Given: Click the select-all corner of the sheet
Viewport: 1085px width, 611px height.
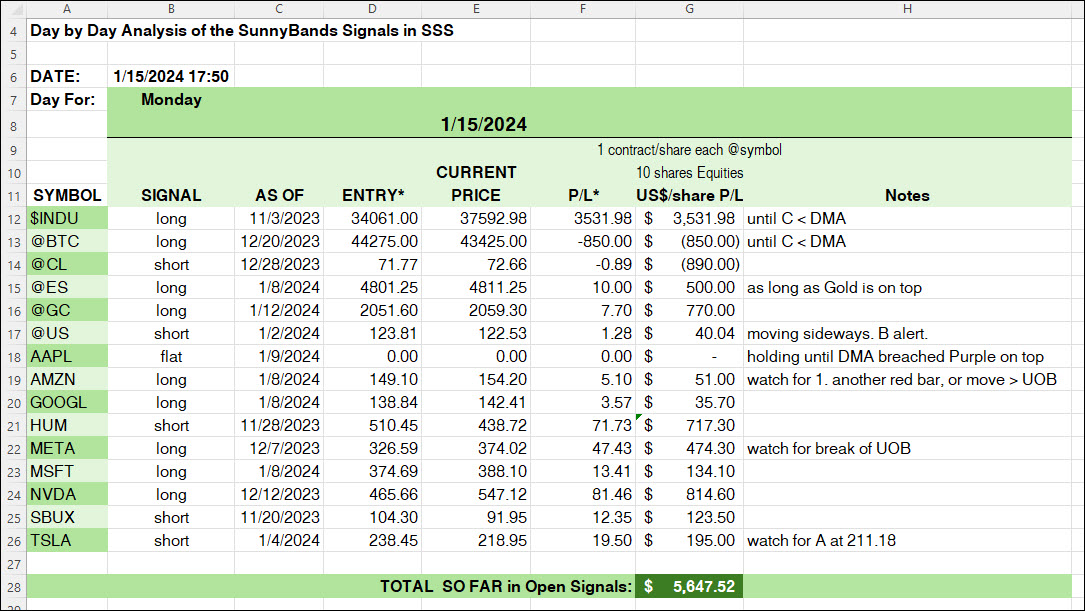Looking at the screenshot, I should pos(13,9).
